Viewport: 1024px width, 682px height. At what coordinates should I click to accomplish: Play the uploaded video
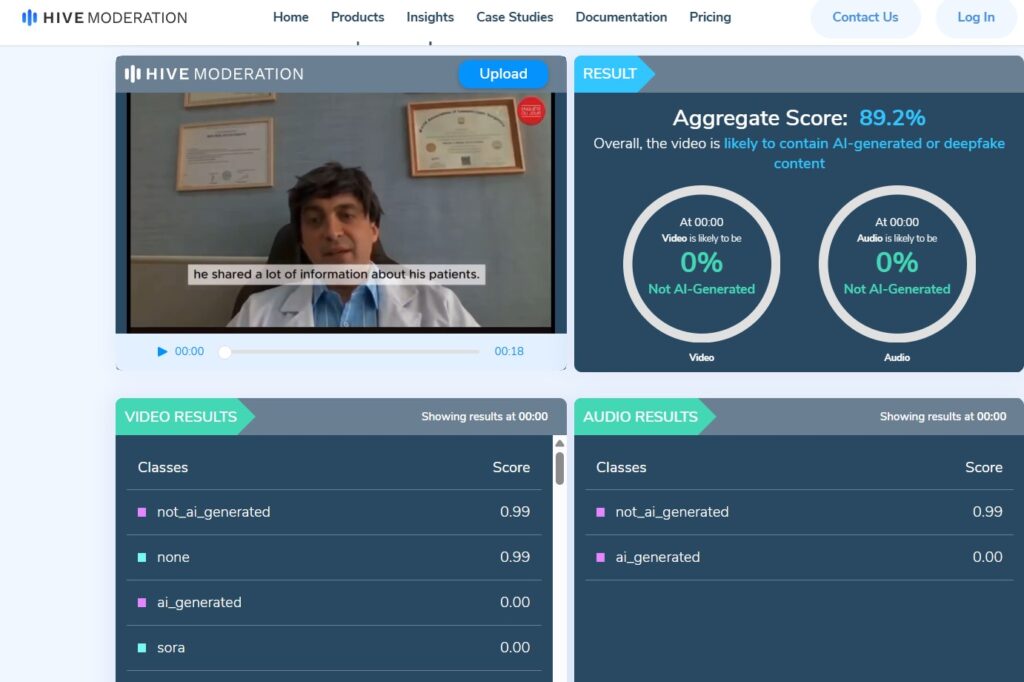point(162,351)
